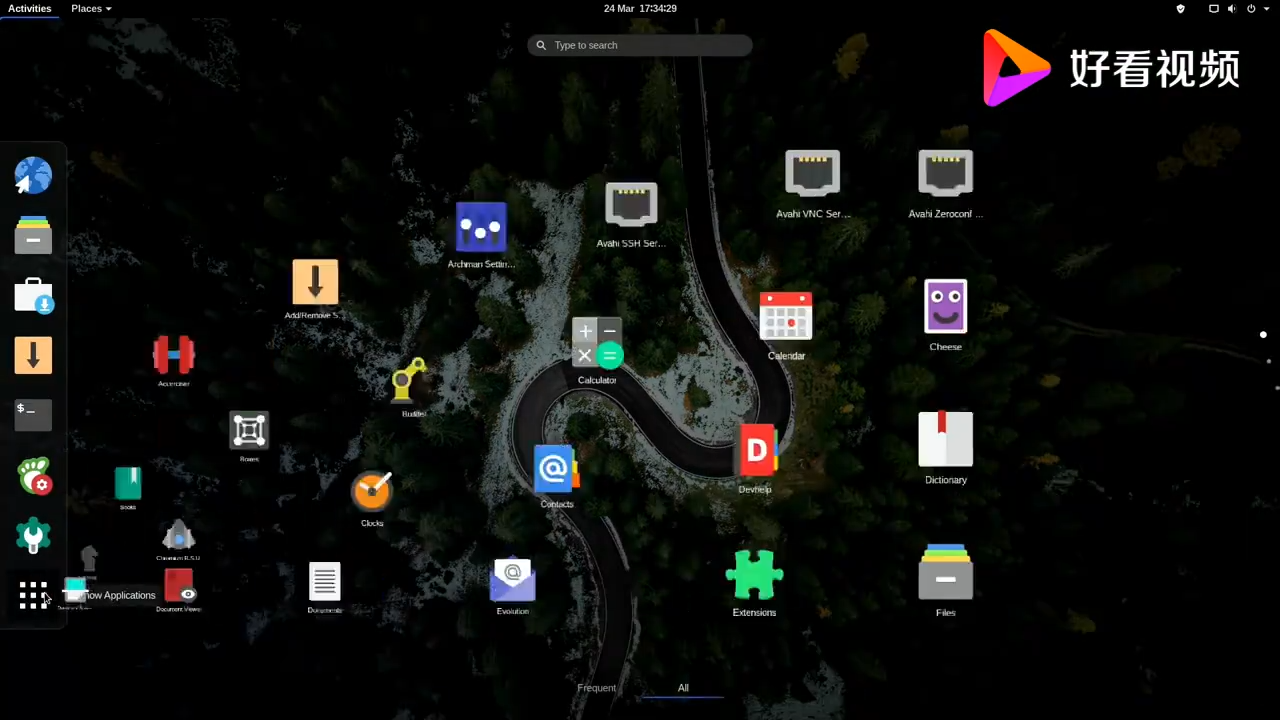Click the Activities button in the top bar

pos(29,8)
